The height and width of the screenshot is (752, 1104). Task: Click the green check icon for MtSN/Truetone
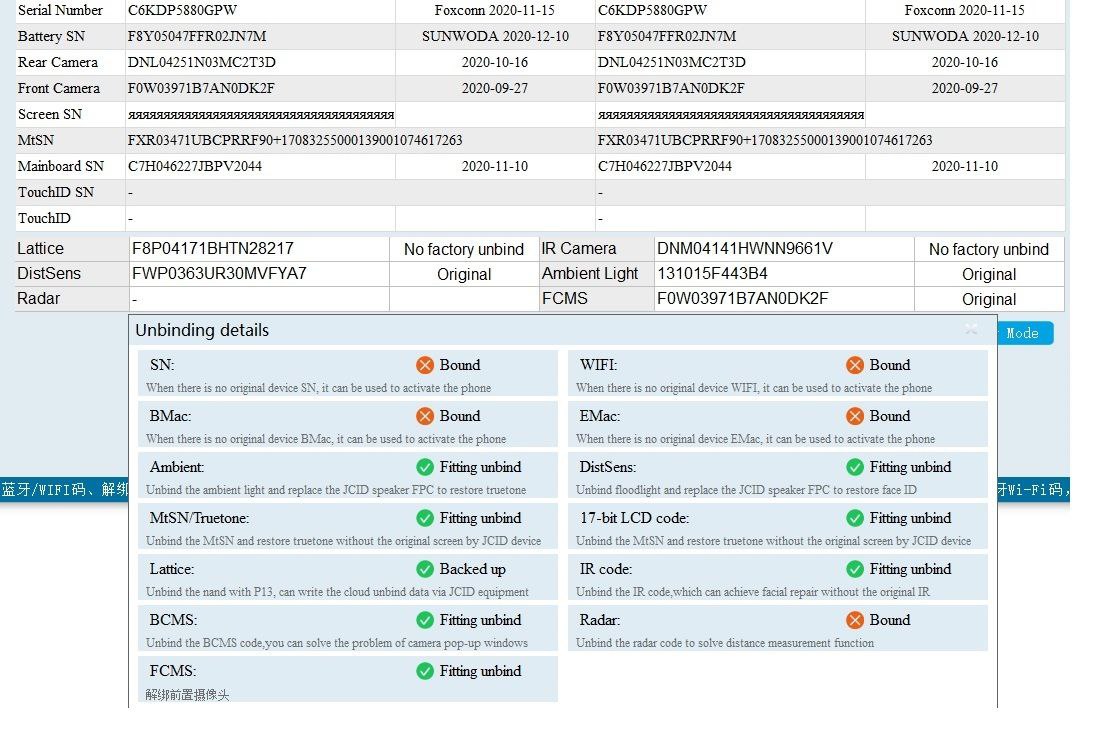425,518
